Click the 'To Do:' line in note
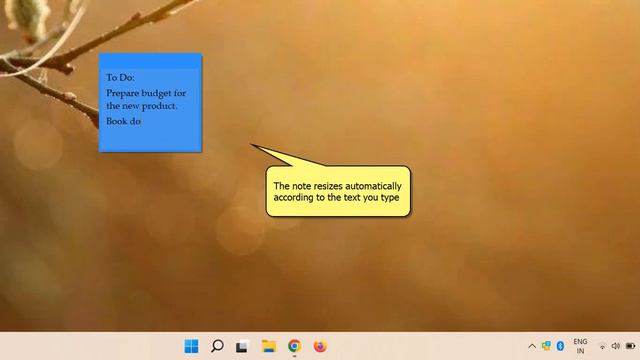 click(120, 77)
